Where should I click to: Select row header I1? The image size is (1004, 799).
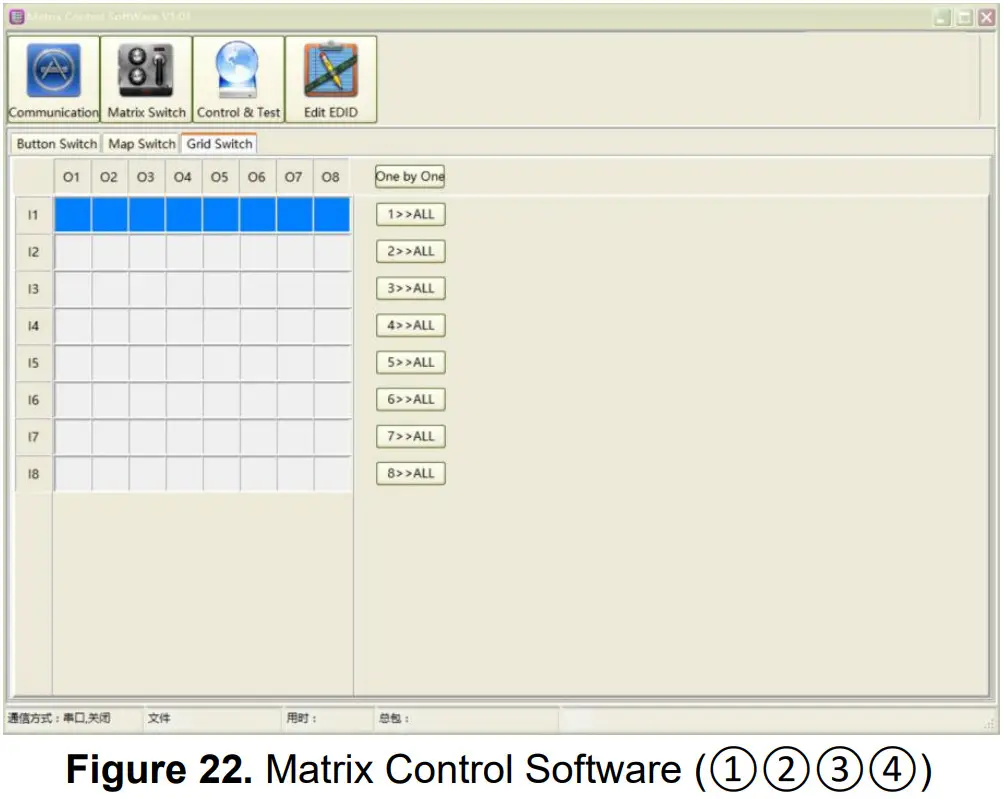33,215
